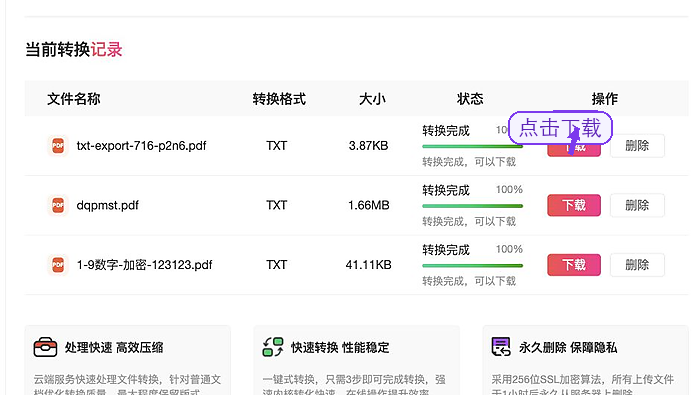Click the TXT format cell for 1-9数字-加密-123123.pdf
Viewport: 700px width, 395px height.
[276, 265]
